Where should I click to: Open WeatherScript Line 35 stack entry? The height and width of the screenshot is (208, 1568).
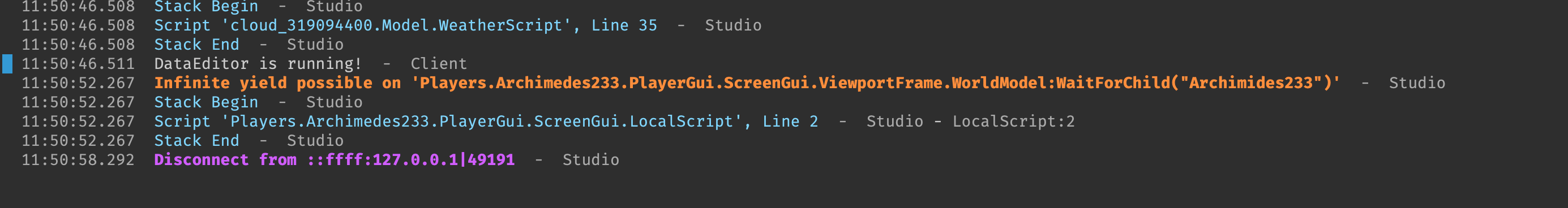tap(405, 25)
